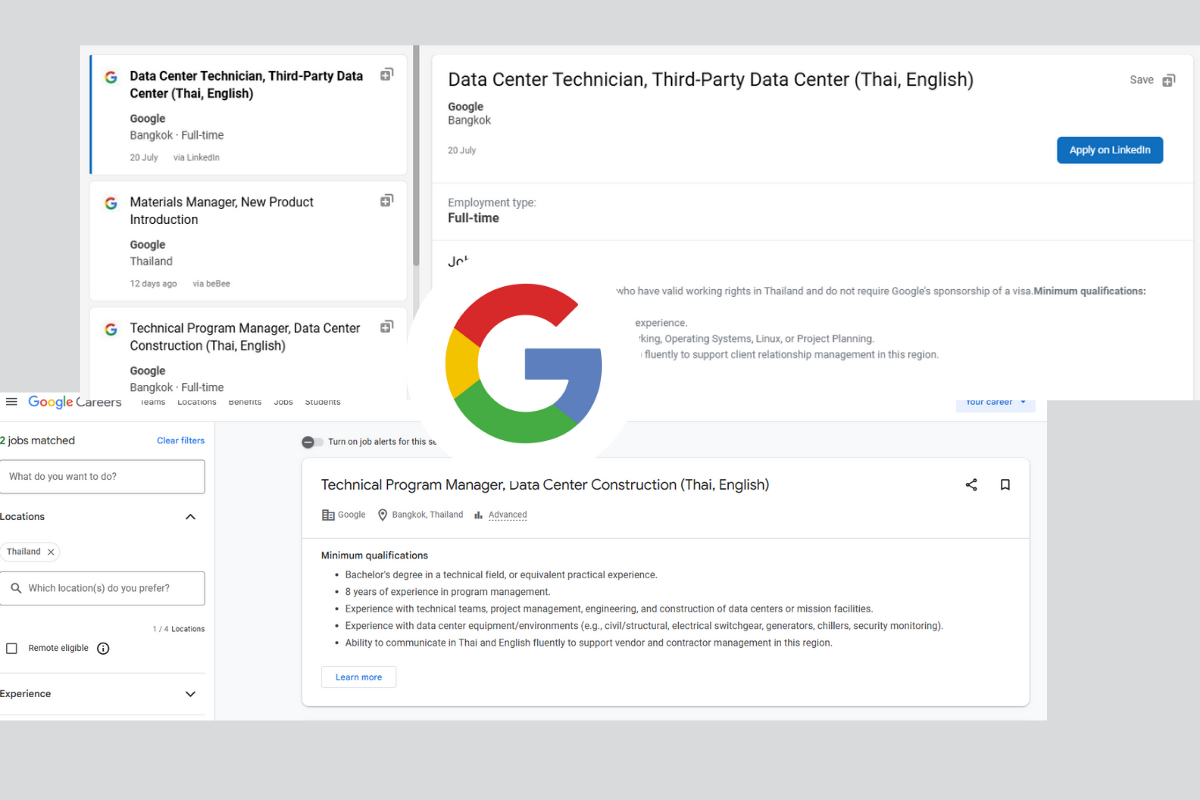The image size is (1200, 800).
Task: Click the Advanced experience level bars icon
Action: coord(479,515)
